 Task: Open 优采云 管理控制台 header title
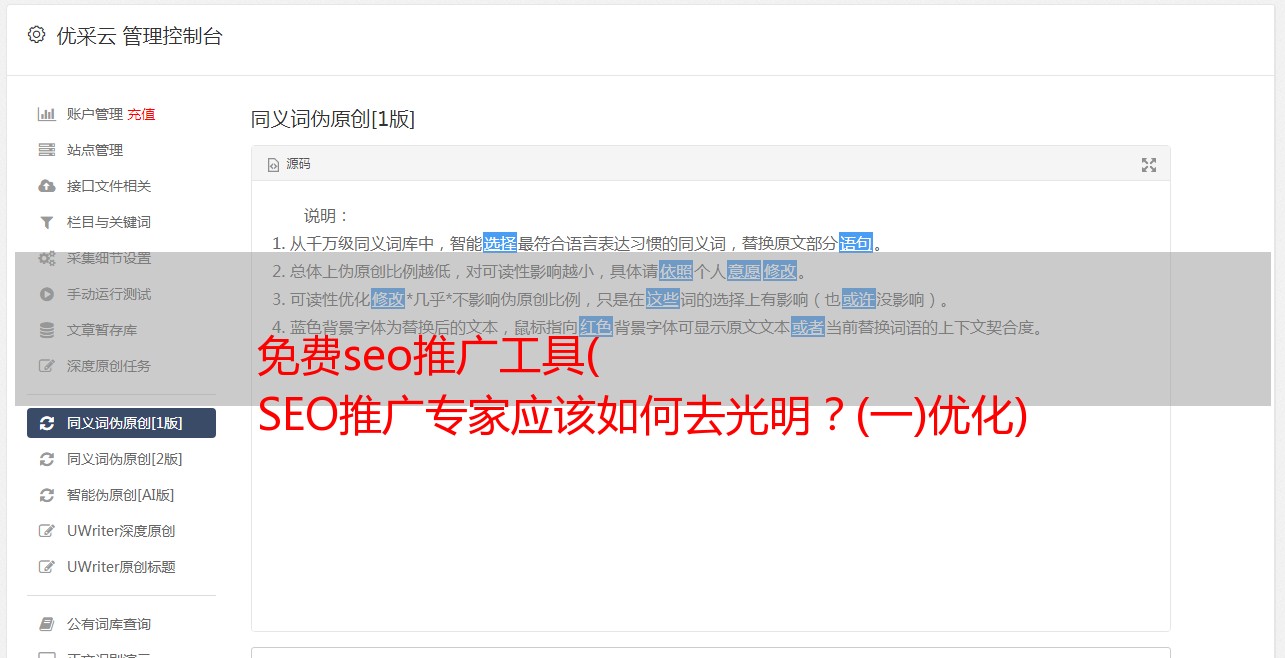click(x=139, y=36)
